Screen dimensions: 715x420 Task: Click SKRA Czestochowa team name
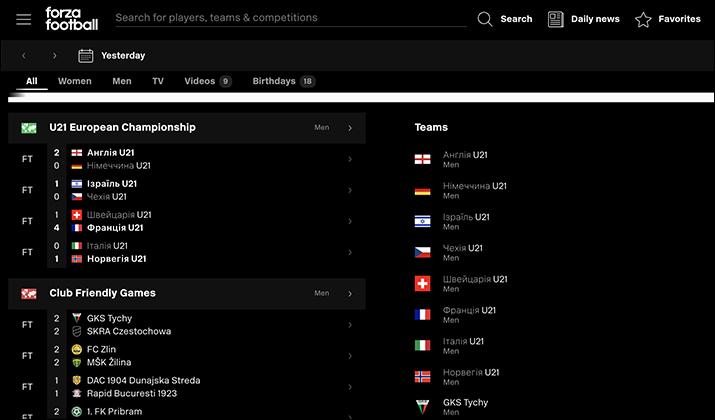pos(129,331)
